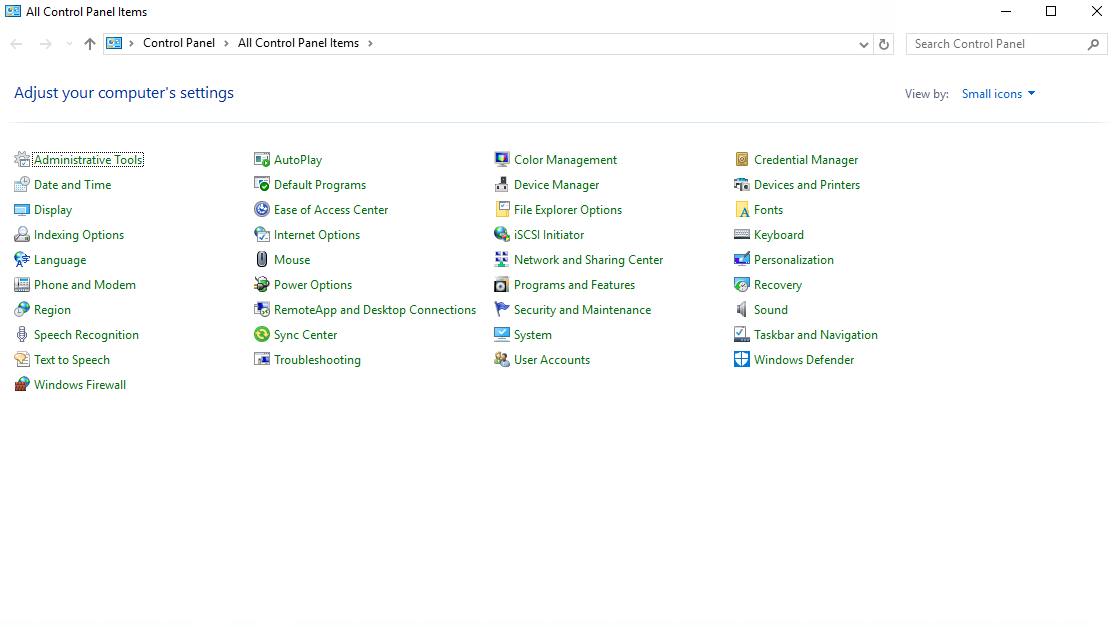Open the Devices and Printers link

coord(806,185)
